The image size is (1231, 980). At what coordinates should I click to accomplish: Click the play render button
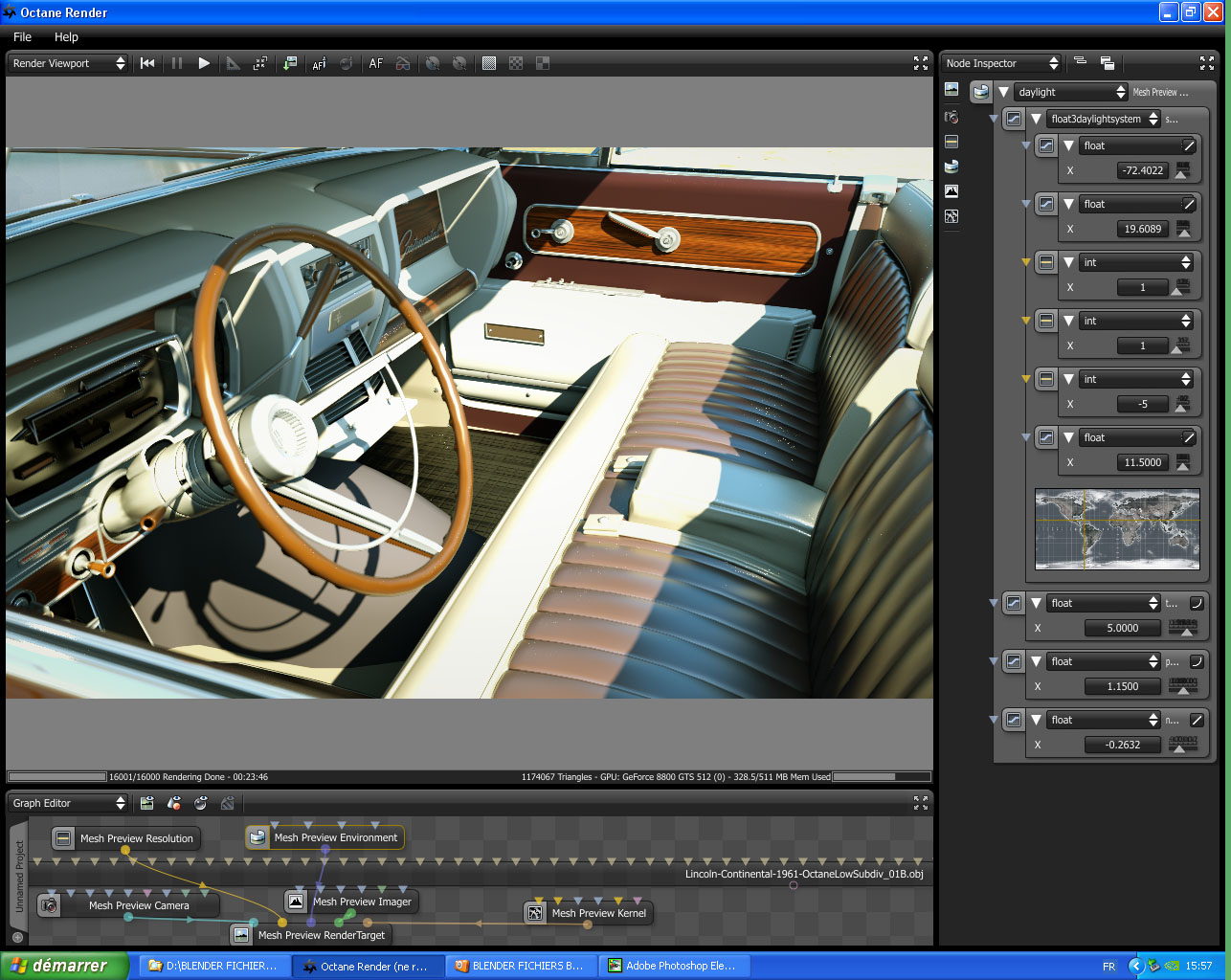[x=204, y=63]
